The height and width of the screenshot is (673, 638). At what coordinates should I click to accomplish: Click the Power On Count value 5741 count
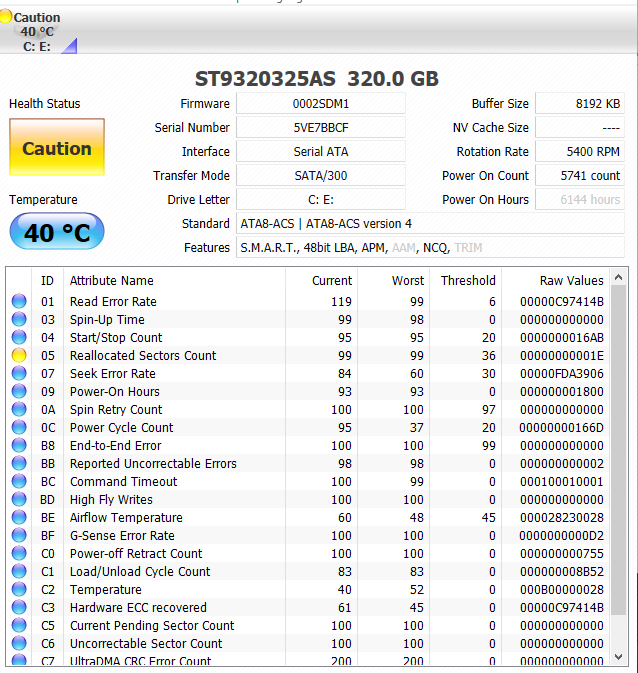pos(580,176)
